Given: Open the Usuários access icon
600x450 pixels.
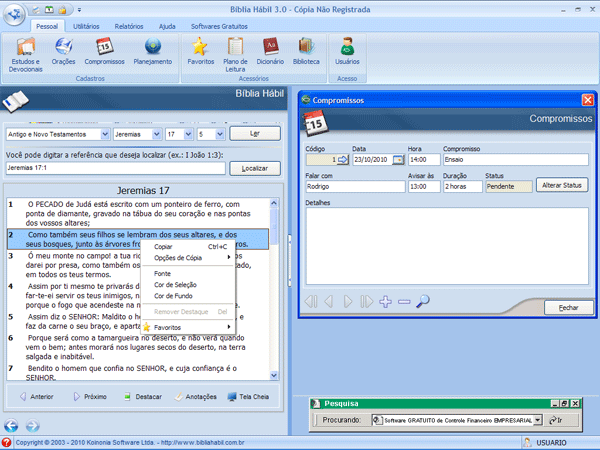Looking at the screenshot, I should 347,50.
